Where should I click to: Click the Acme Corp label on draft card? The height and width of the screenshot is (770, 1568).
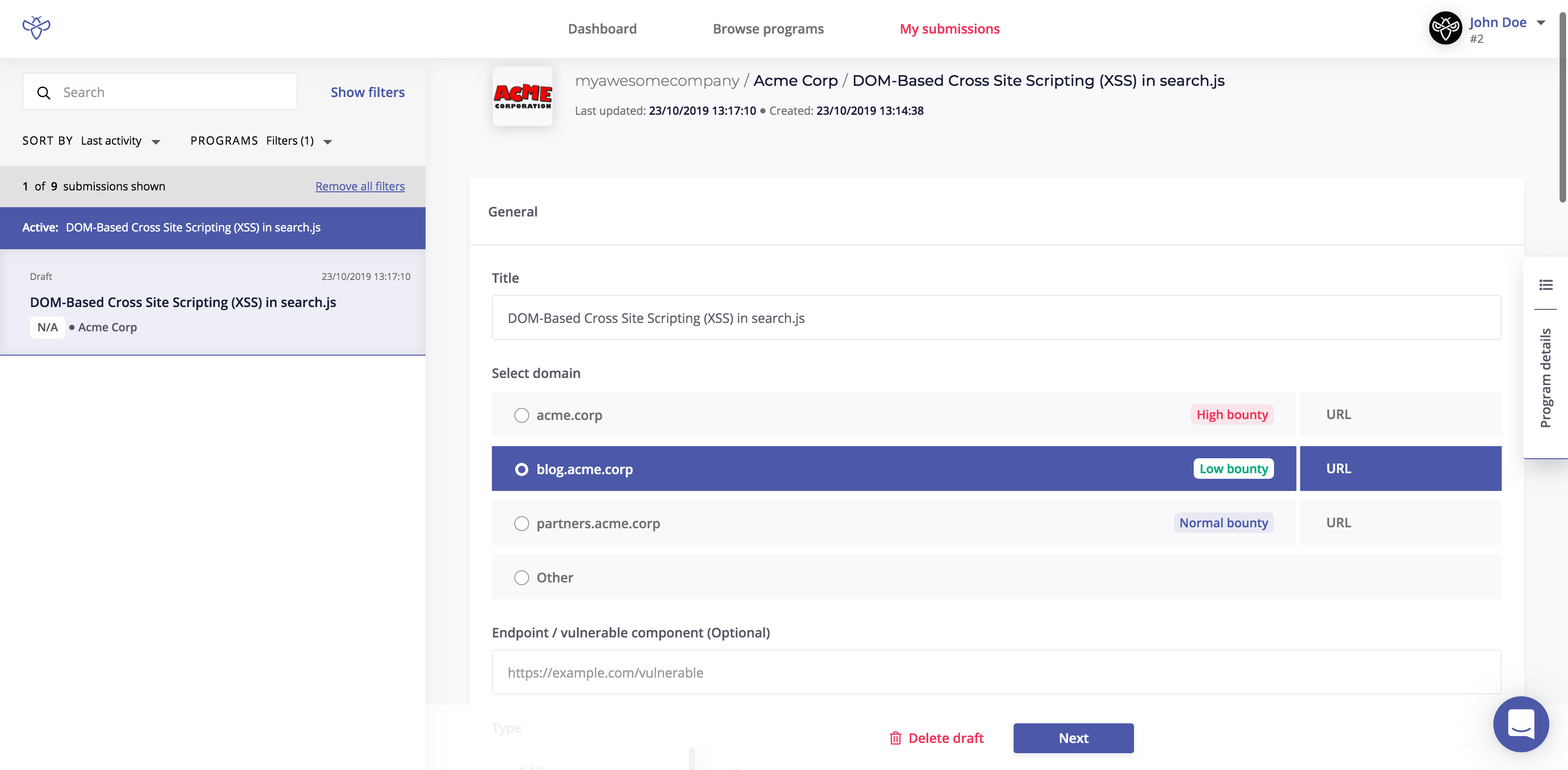(x=107, y=328)
